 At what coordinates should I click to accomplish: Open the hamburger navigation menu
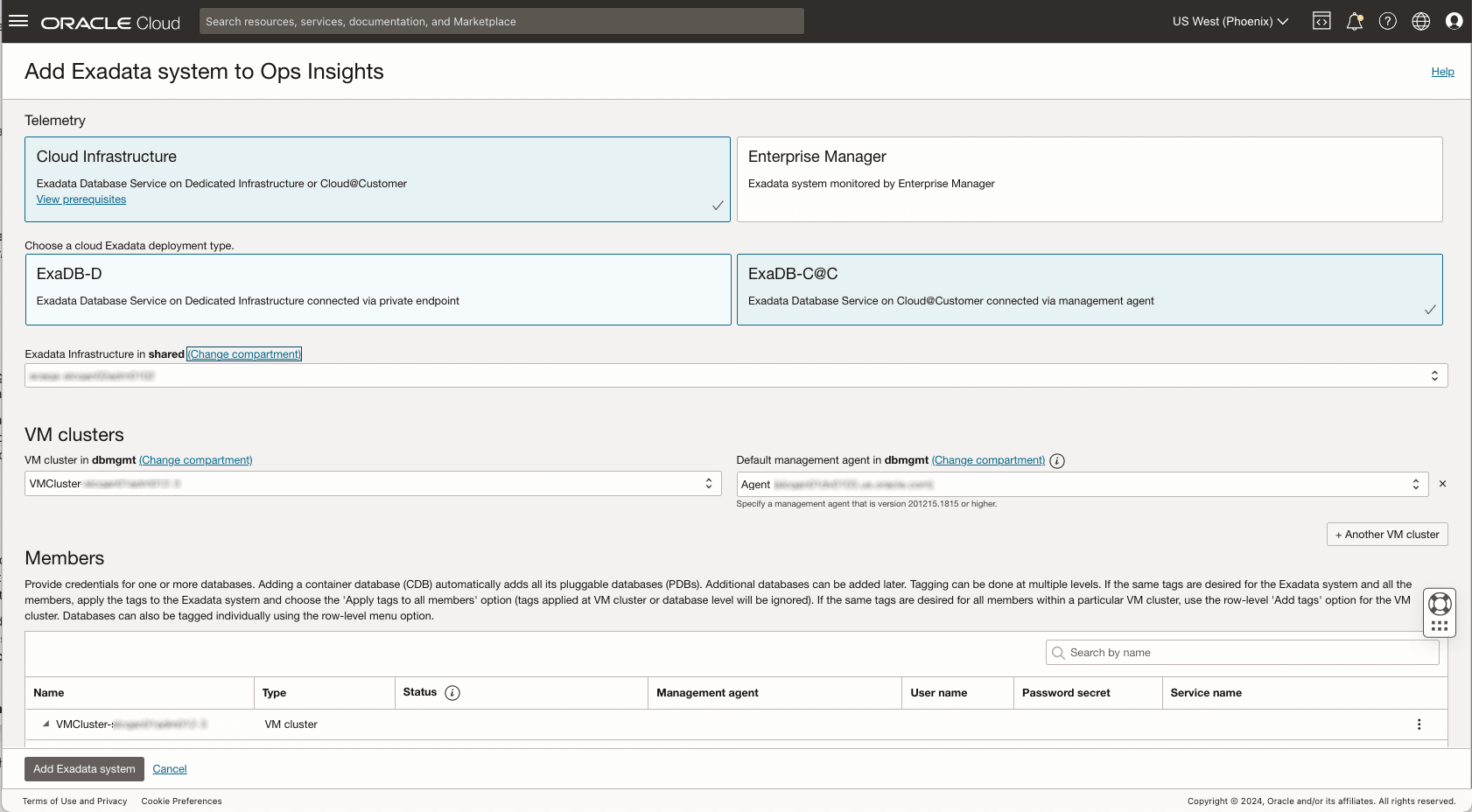tap(18, 21)
